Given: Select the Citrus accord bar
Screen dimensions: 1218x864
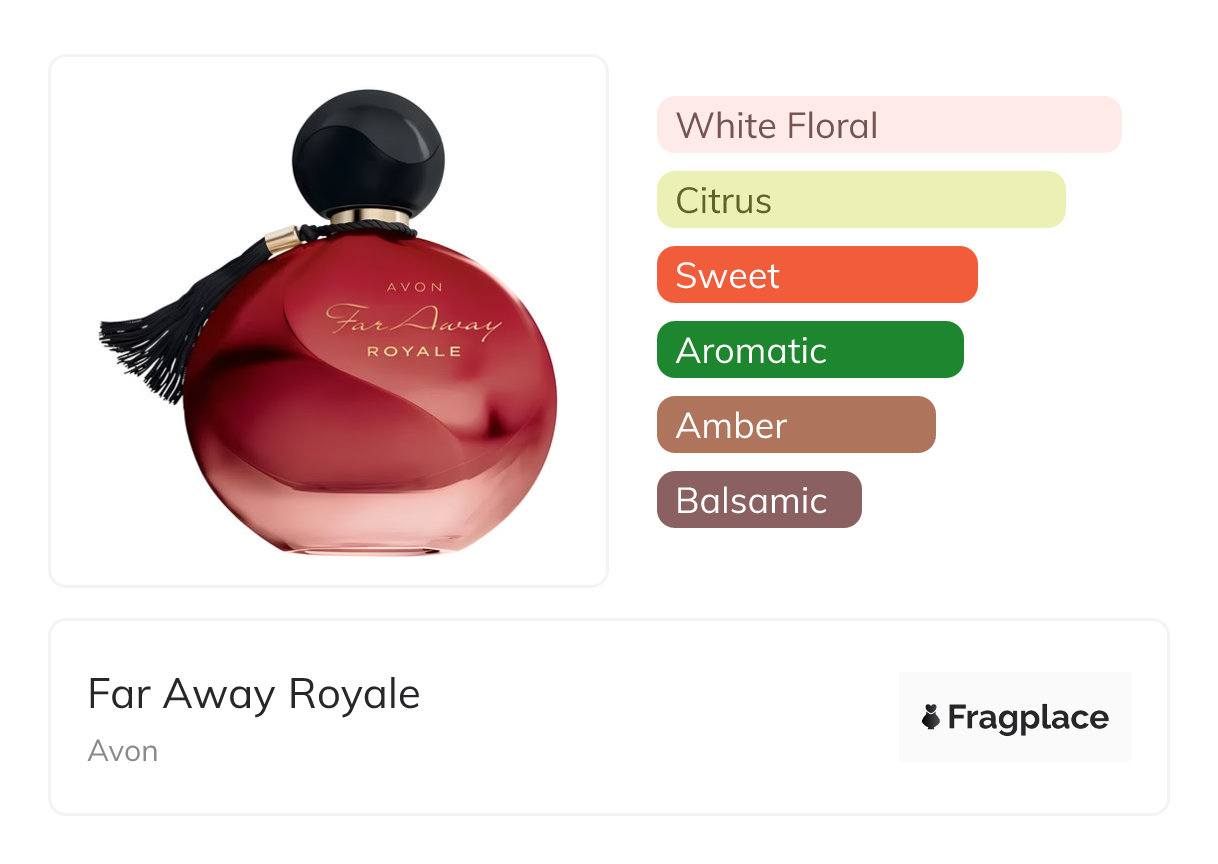Looking at the screenshot, I should 861,200.
